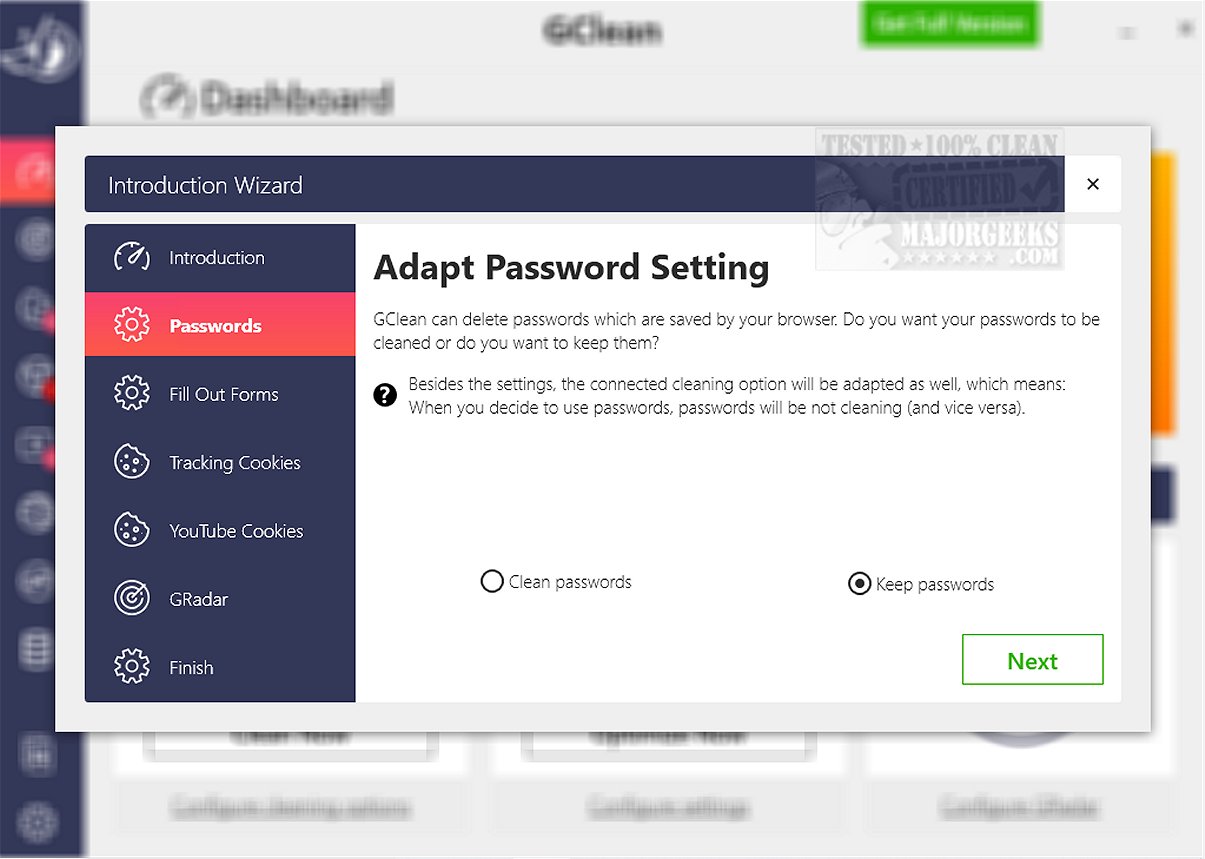Click the Introduction speedometer icon

pos(132,257)
